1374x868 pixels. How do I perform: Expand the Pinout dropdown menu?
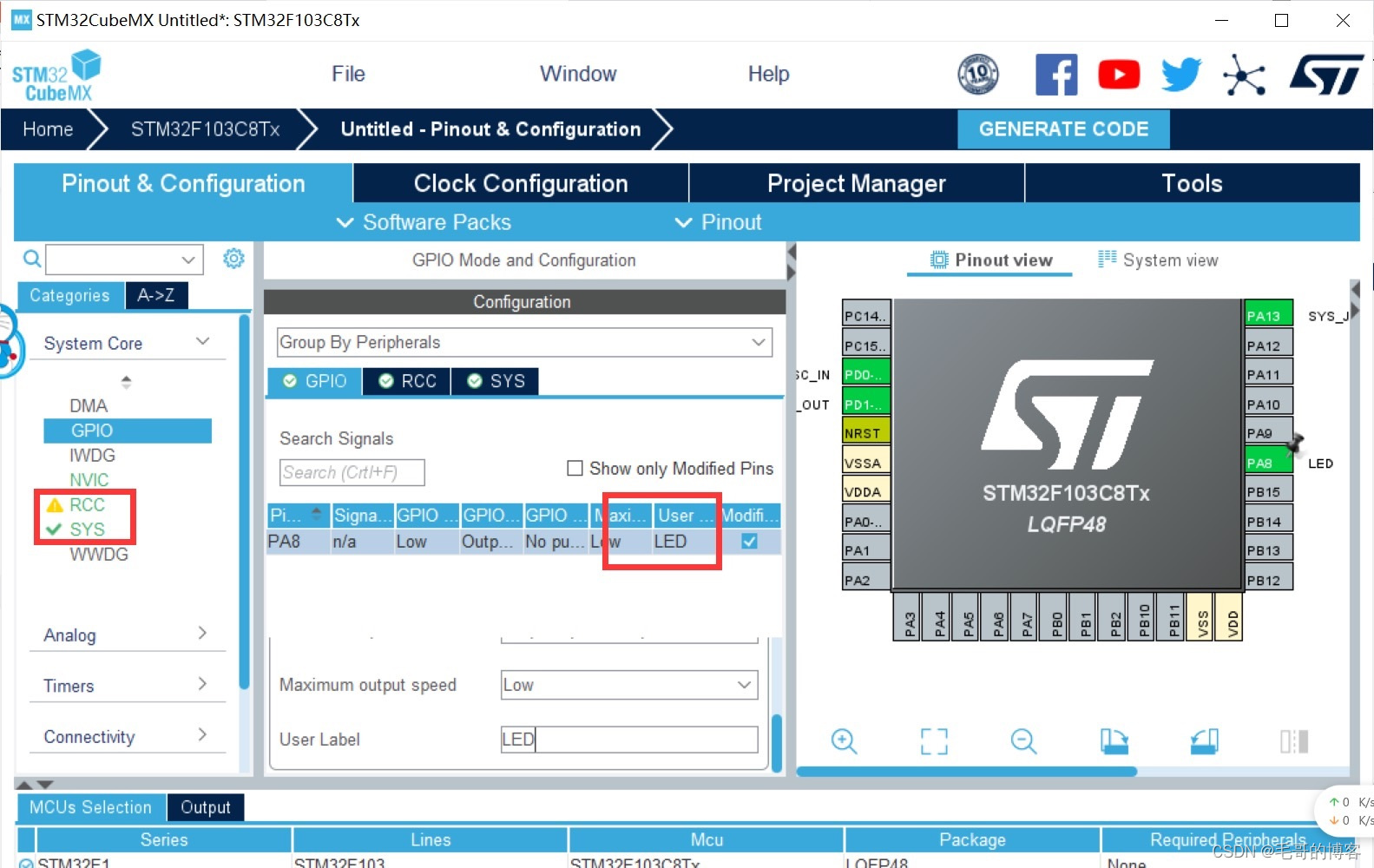[x=718, y=222]
